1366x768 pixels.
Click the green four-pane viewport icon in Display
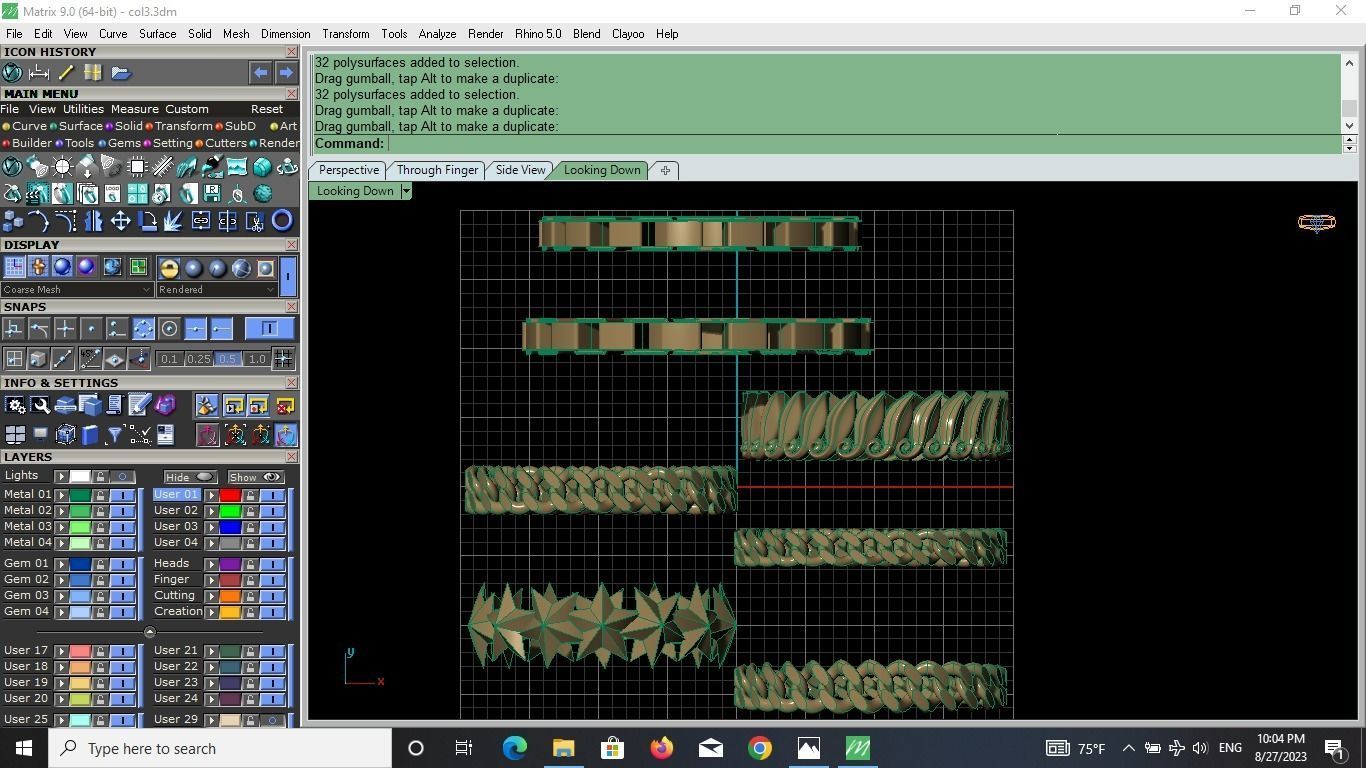138,267
